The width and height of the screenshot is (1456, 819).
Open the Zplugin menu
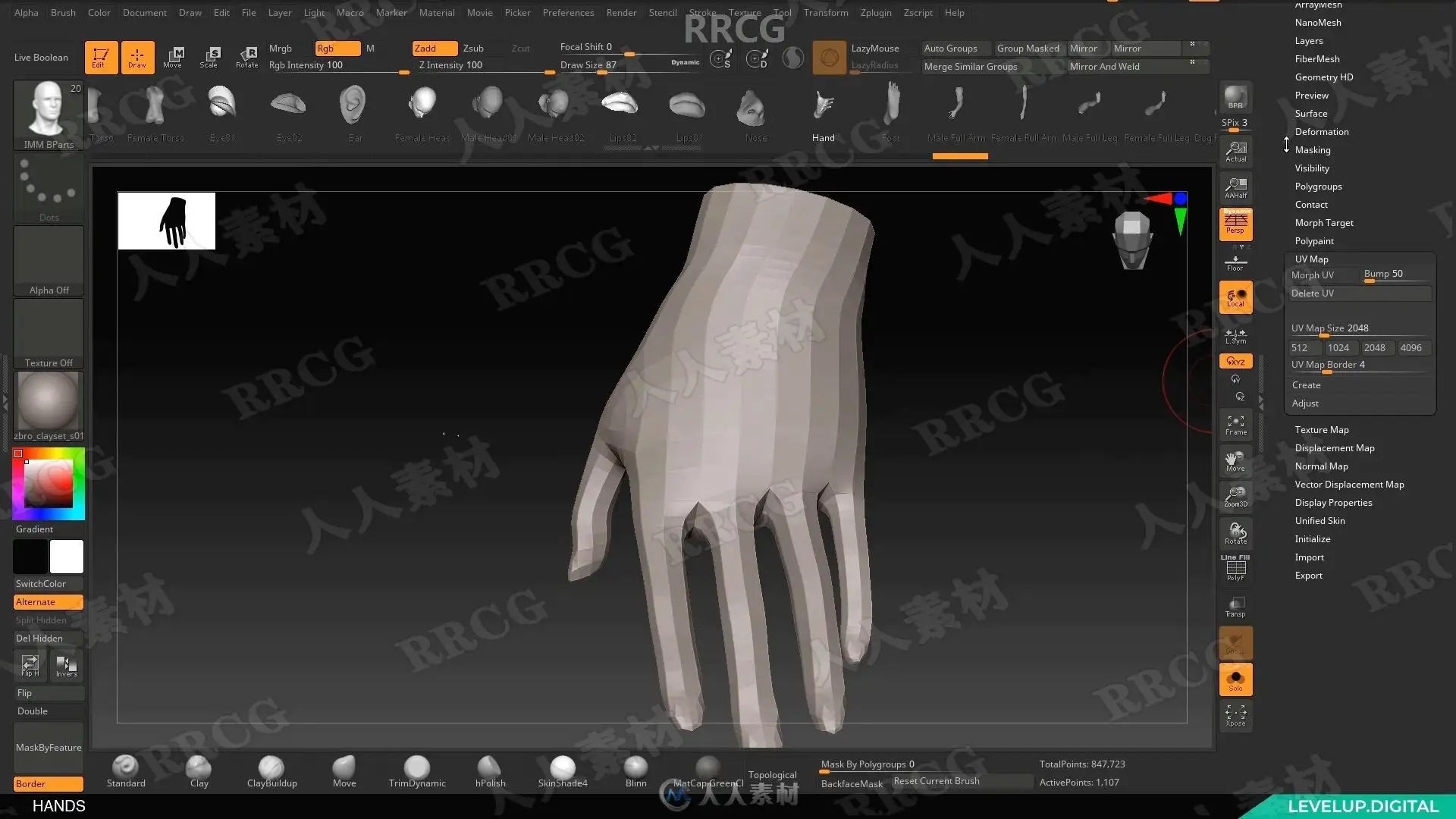coord(876,12)
